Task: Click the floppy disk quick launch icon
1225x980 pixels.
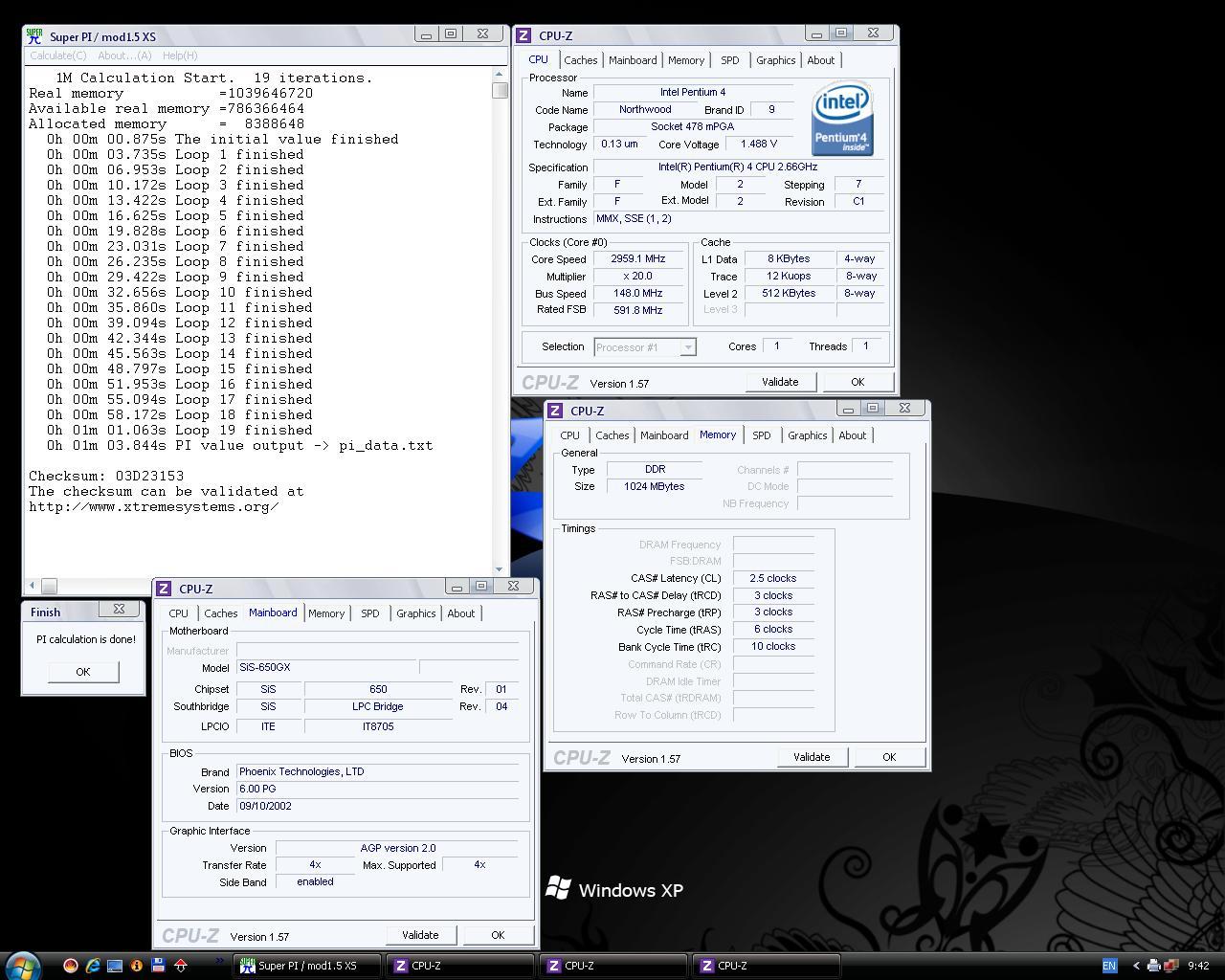Action: 158,966
